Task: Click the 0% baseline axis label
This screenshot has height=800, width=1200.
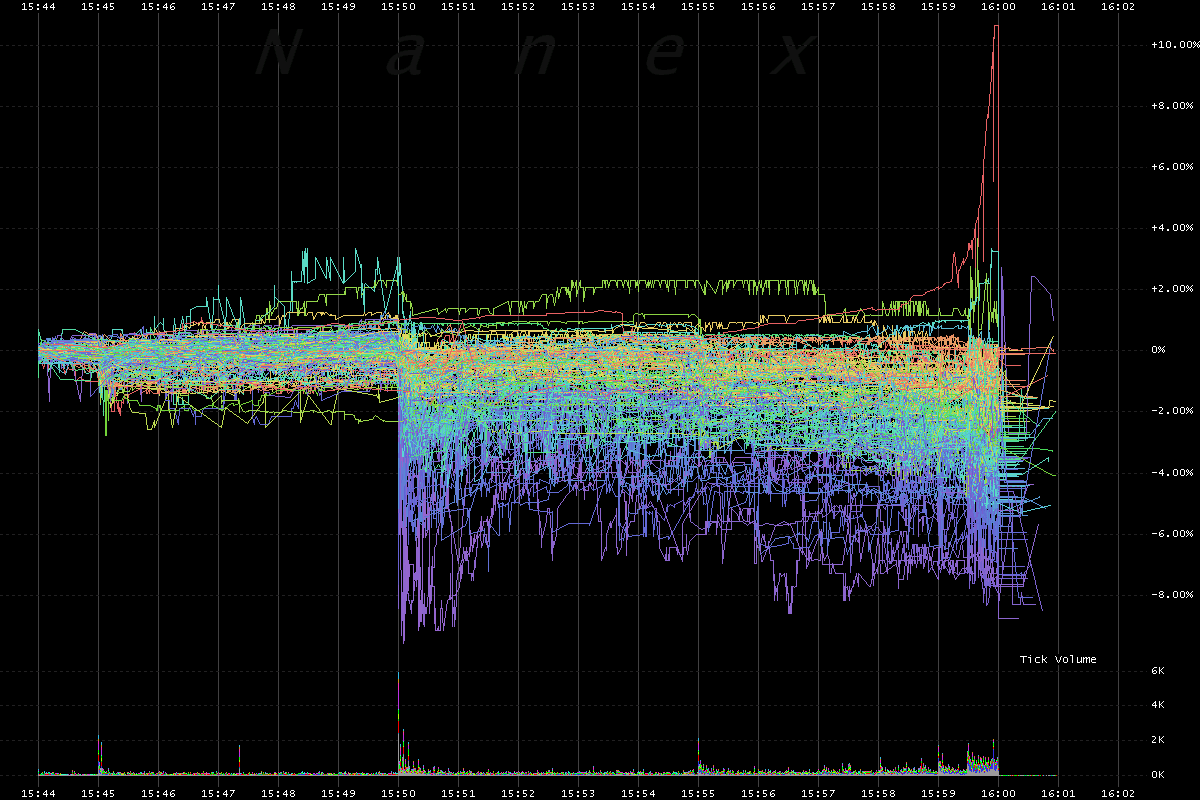Action: (x=1158, y=350)
